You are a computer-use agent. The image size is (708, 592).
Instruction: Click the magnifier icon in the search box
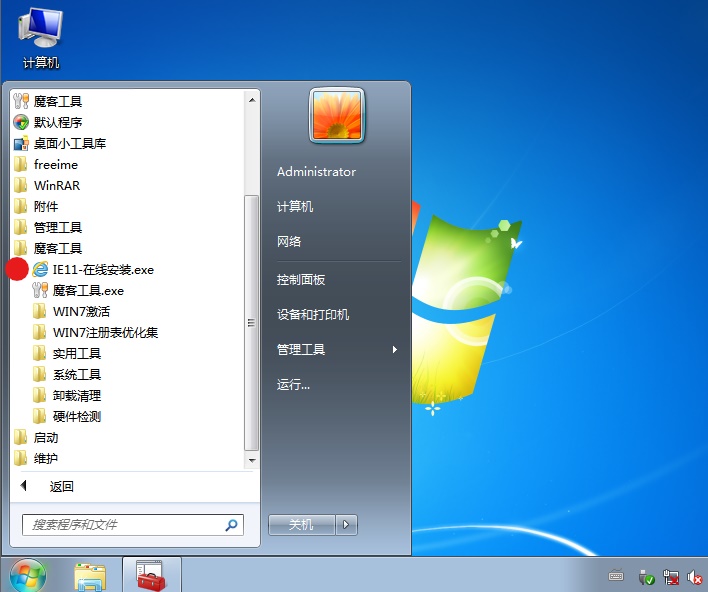coord(231,525)
